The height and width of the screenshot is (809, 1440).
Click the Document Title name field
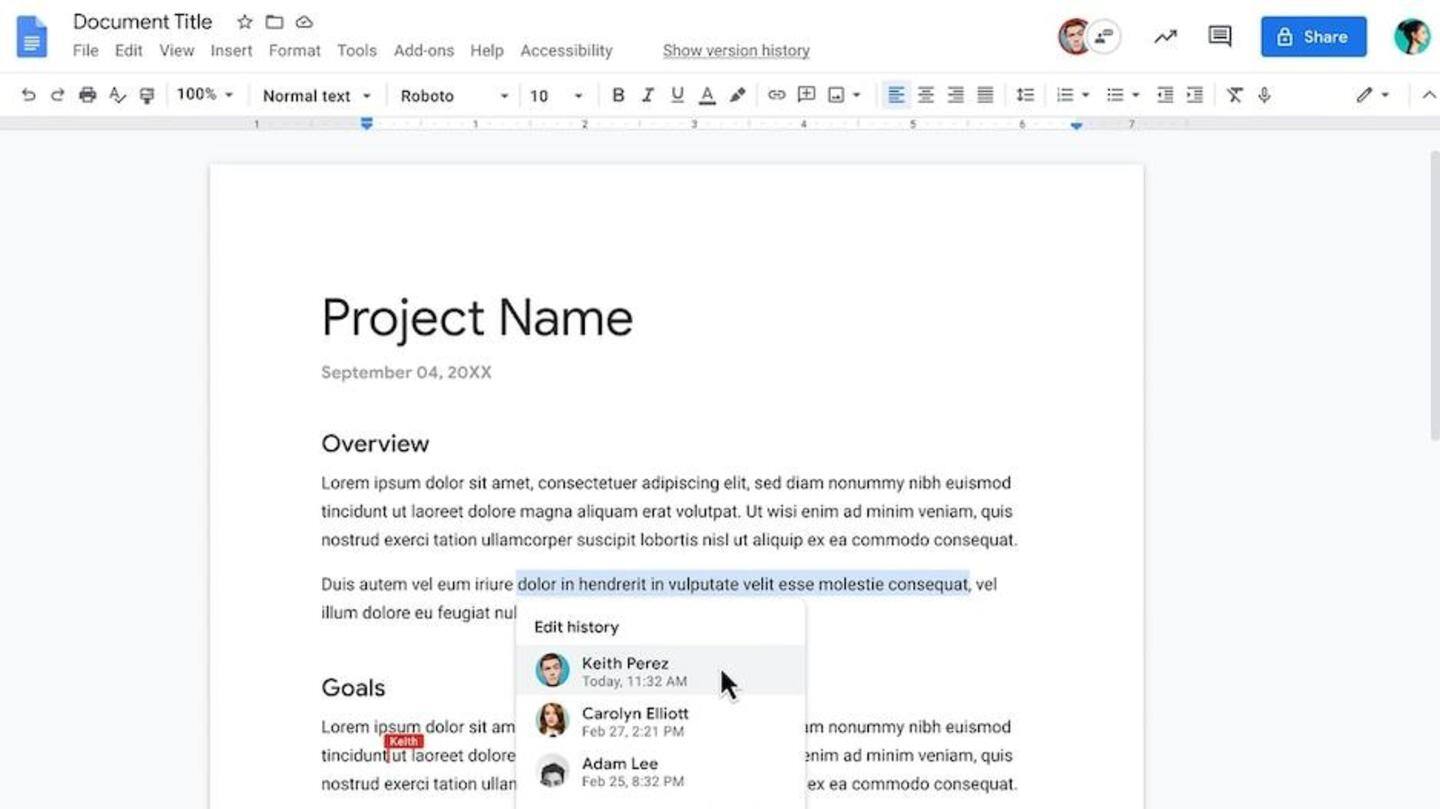(x=143, y=21)
